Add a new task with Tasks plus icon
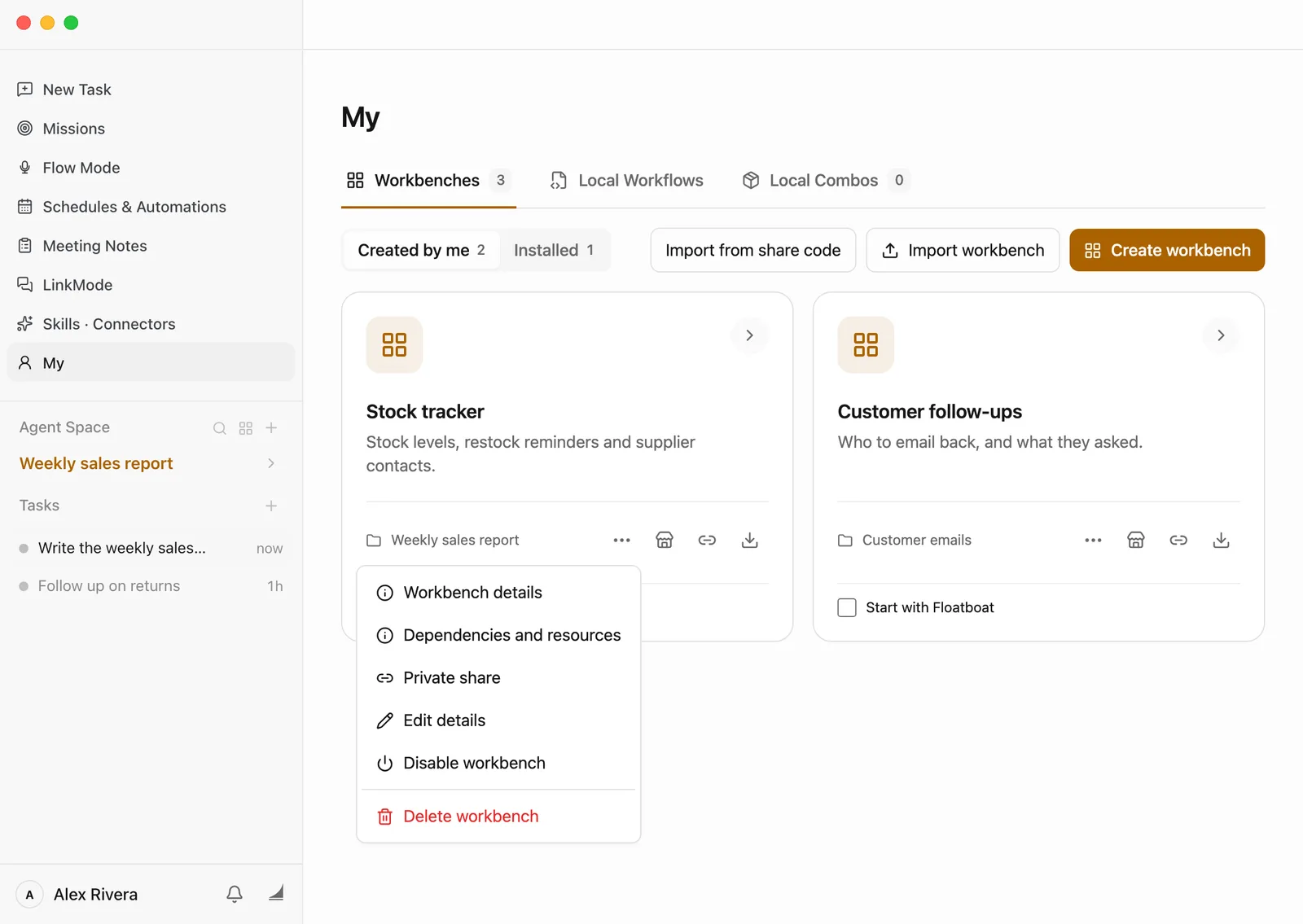 pos(272,506)
